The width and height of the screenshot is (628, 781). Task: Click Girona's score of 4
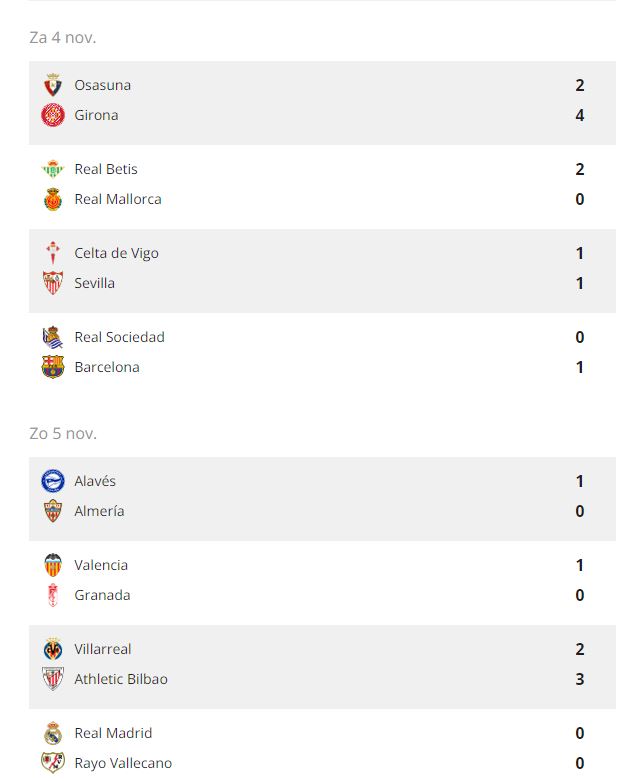[580, 115]
